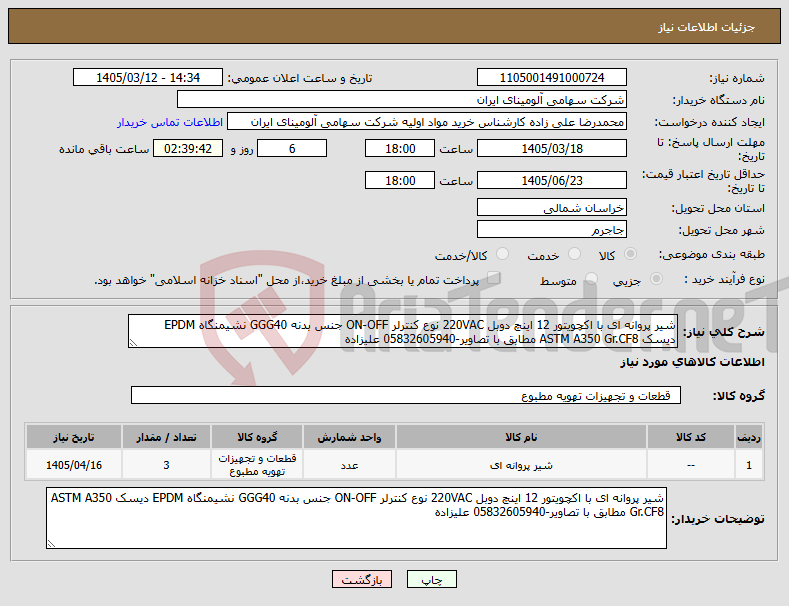Image resolution: width=789 pixels, height=606 pixels.
Task: Click the response deadline date 1405/03/18
Action: (551, 148)
